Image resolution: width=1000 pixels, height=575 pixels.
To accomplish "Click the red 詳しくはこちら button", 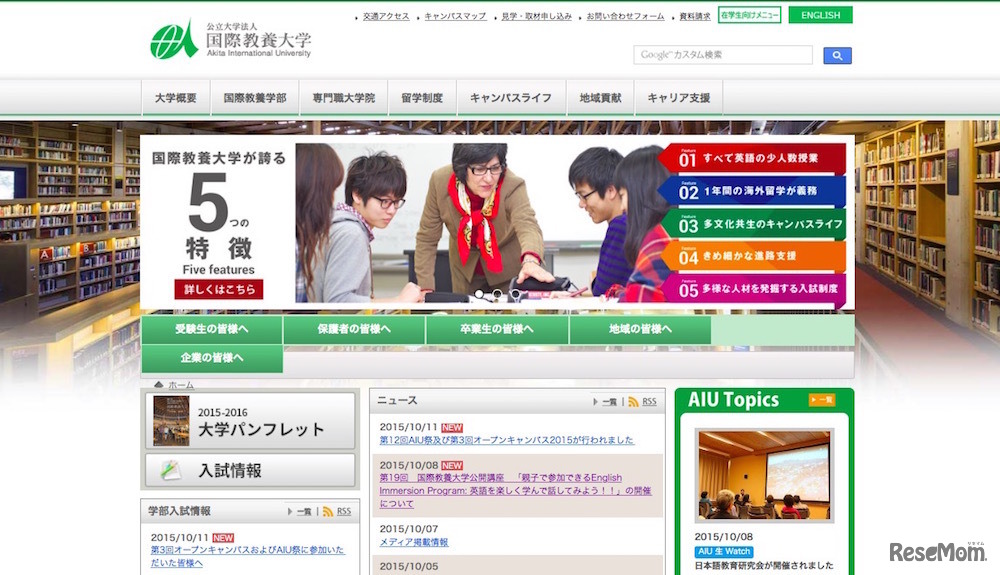I will (219, 289).
